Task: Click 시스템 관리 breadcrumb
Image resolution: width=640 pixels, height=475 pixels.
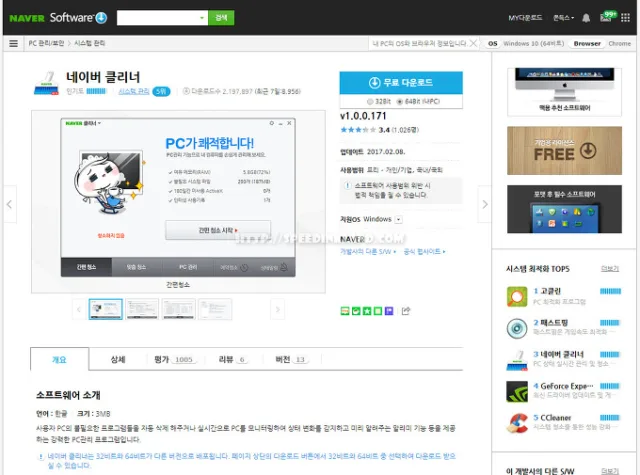Action: coord(89,43)
